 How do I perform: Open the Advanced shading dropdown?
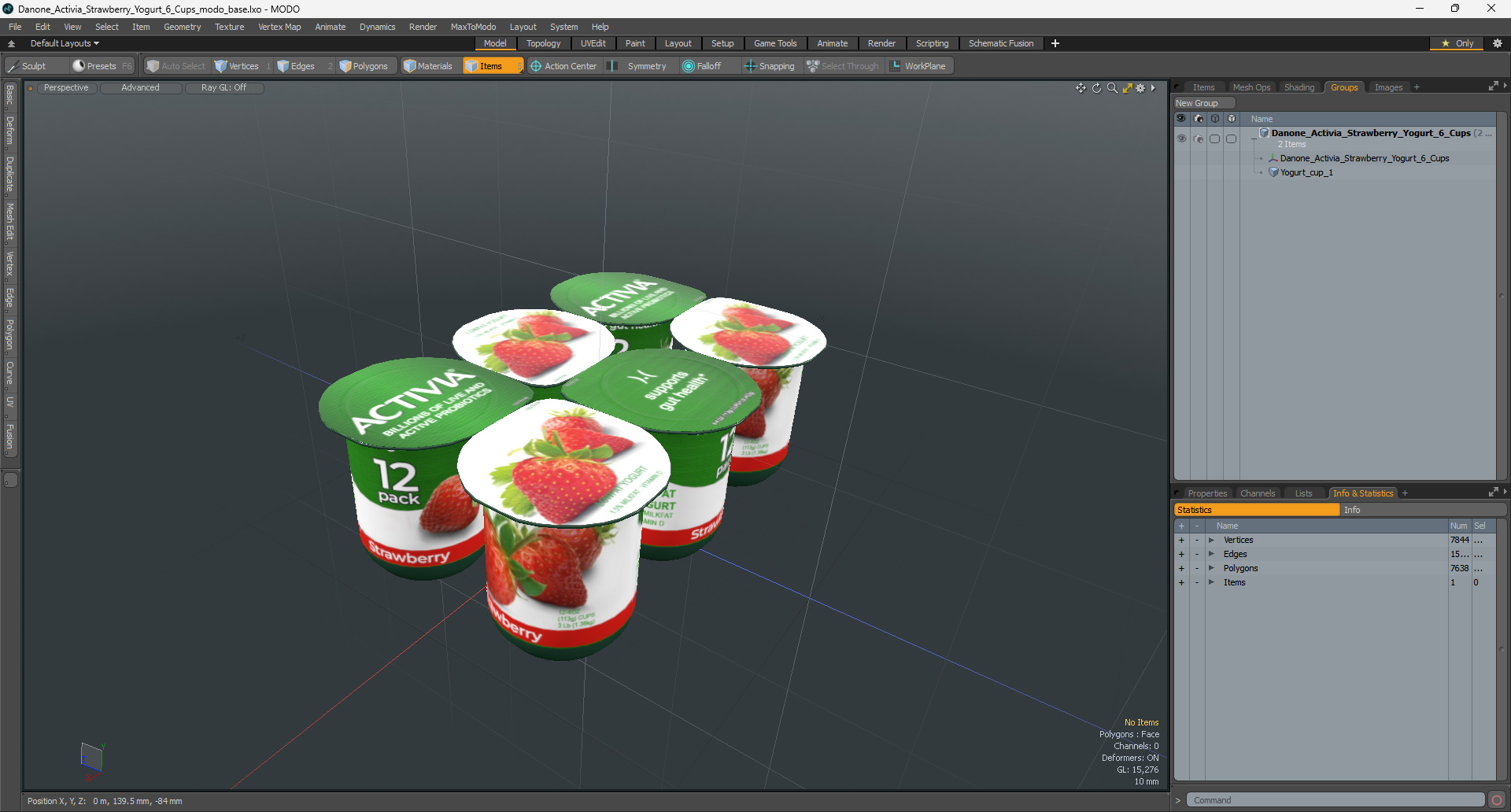tap(140, 88)
